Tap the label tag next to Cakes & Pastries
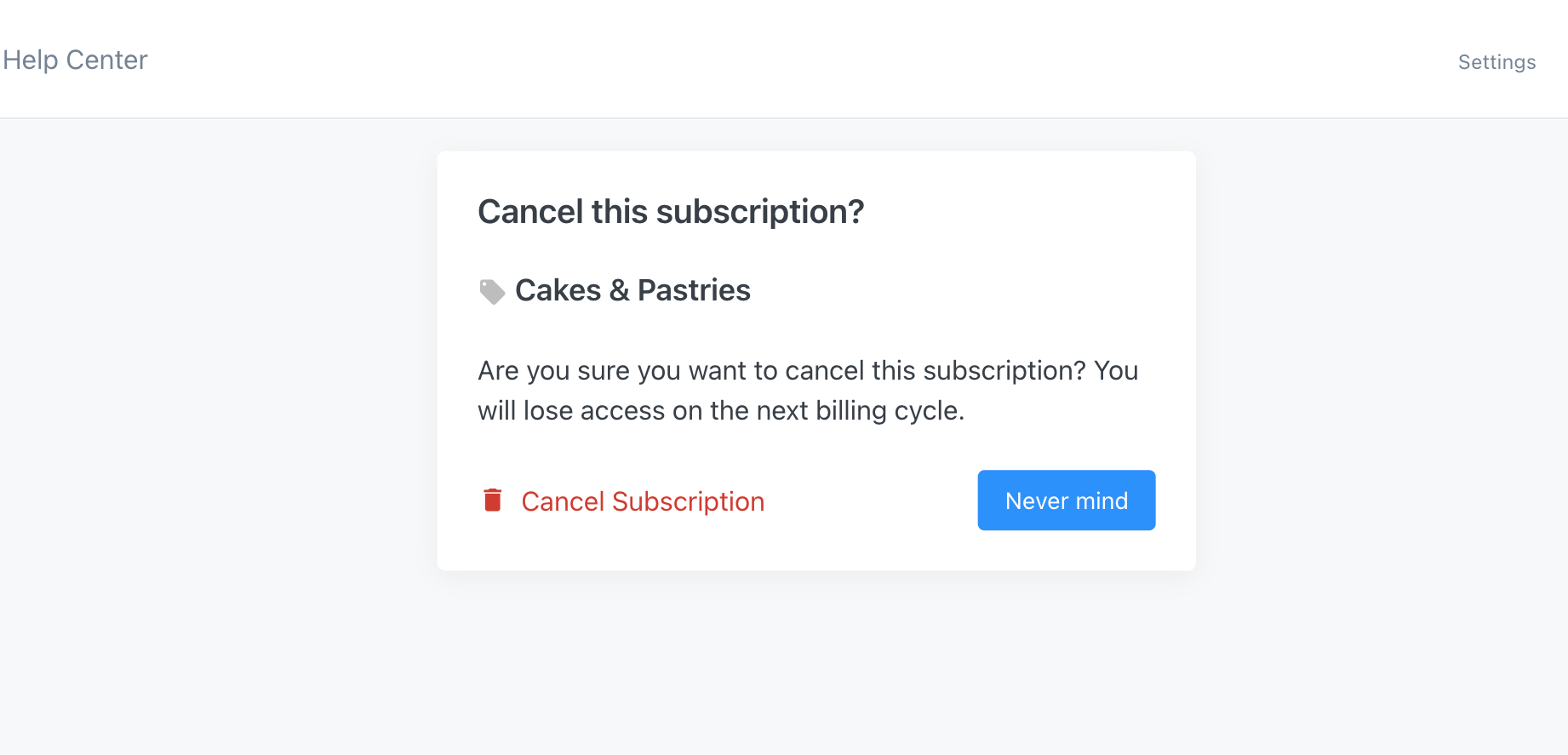Viewport: 1568px width, 755px height. [492, 291]
